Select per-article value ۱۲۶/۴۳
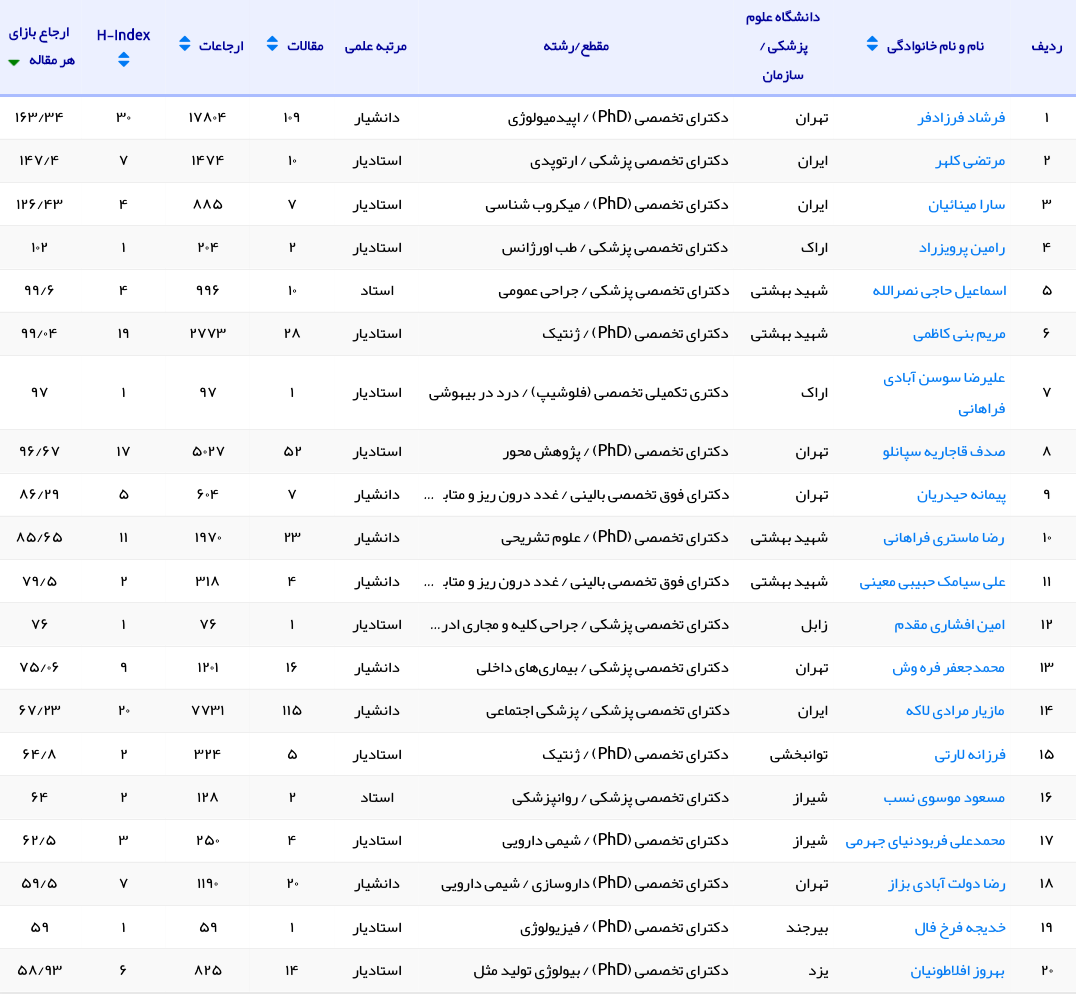The height and width of the screenshot is (994, 1076). 39,204
